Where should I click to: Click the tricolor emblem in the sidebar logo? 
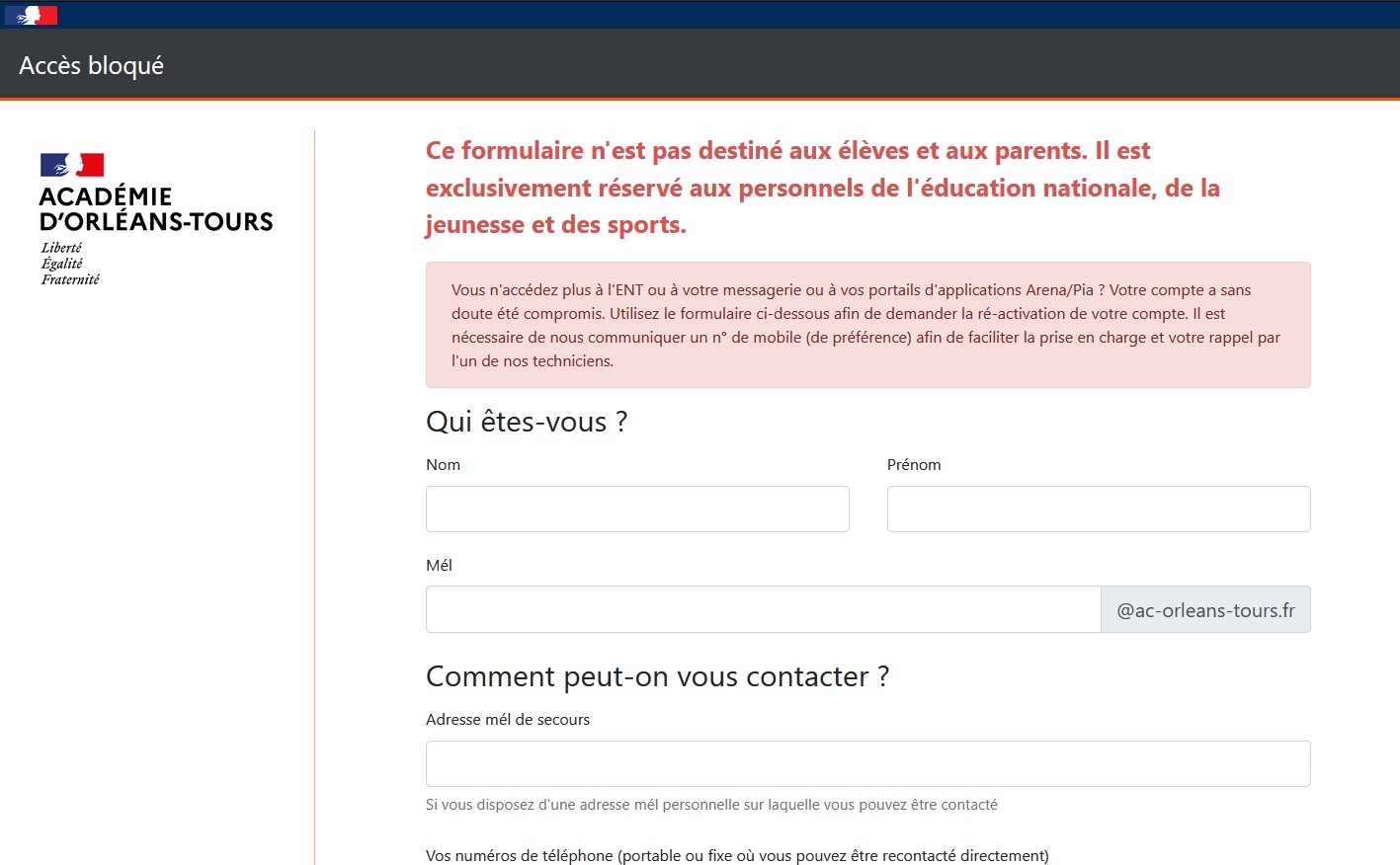(71, 163)
